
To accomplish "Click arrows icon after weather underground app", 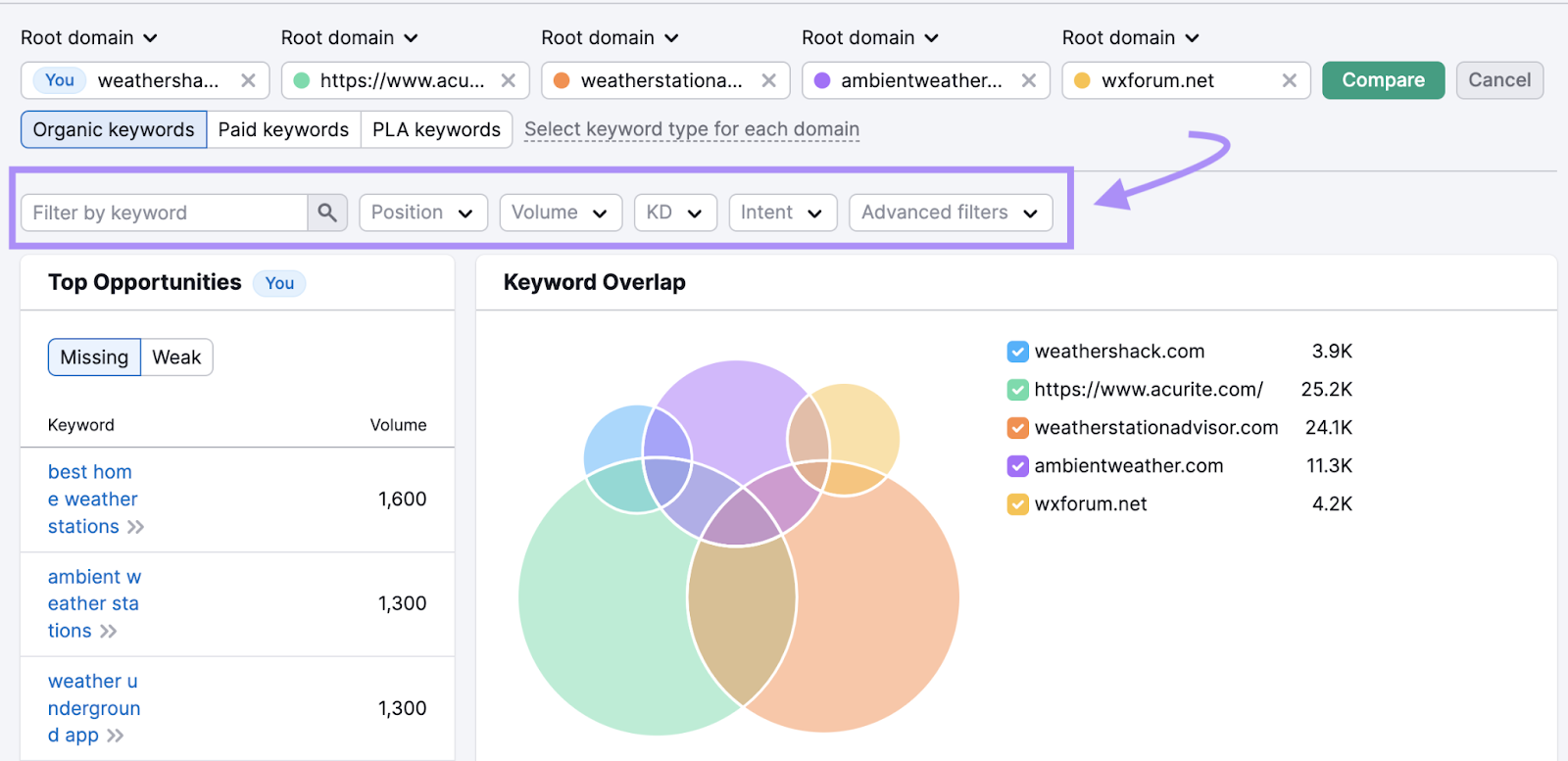I will pyautogui.click(x=116, y=736).
